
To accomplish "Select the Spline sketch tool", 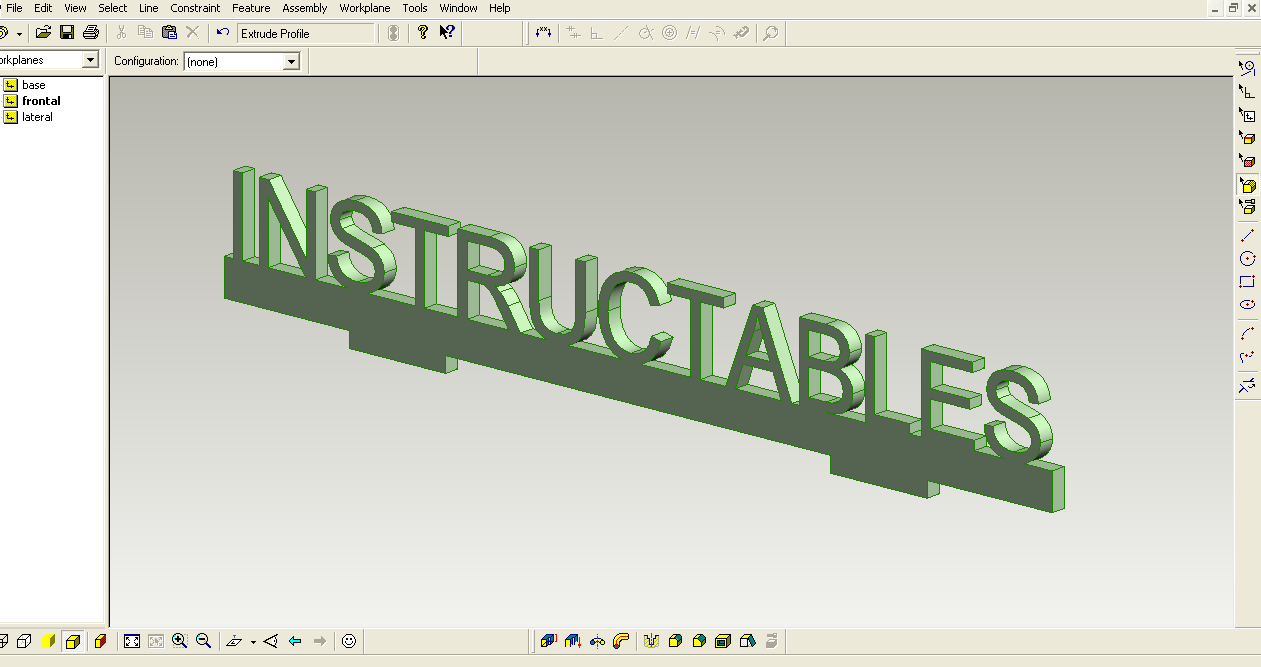I will (x=1247, y=357).
